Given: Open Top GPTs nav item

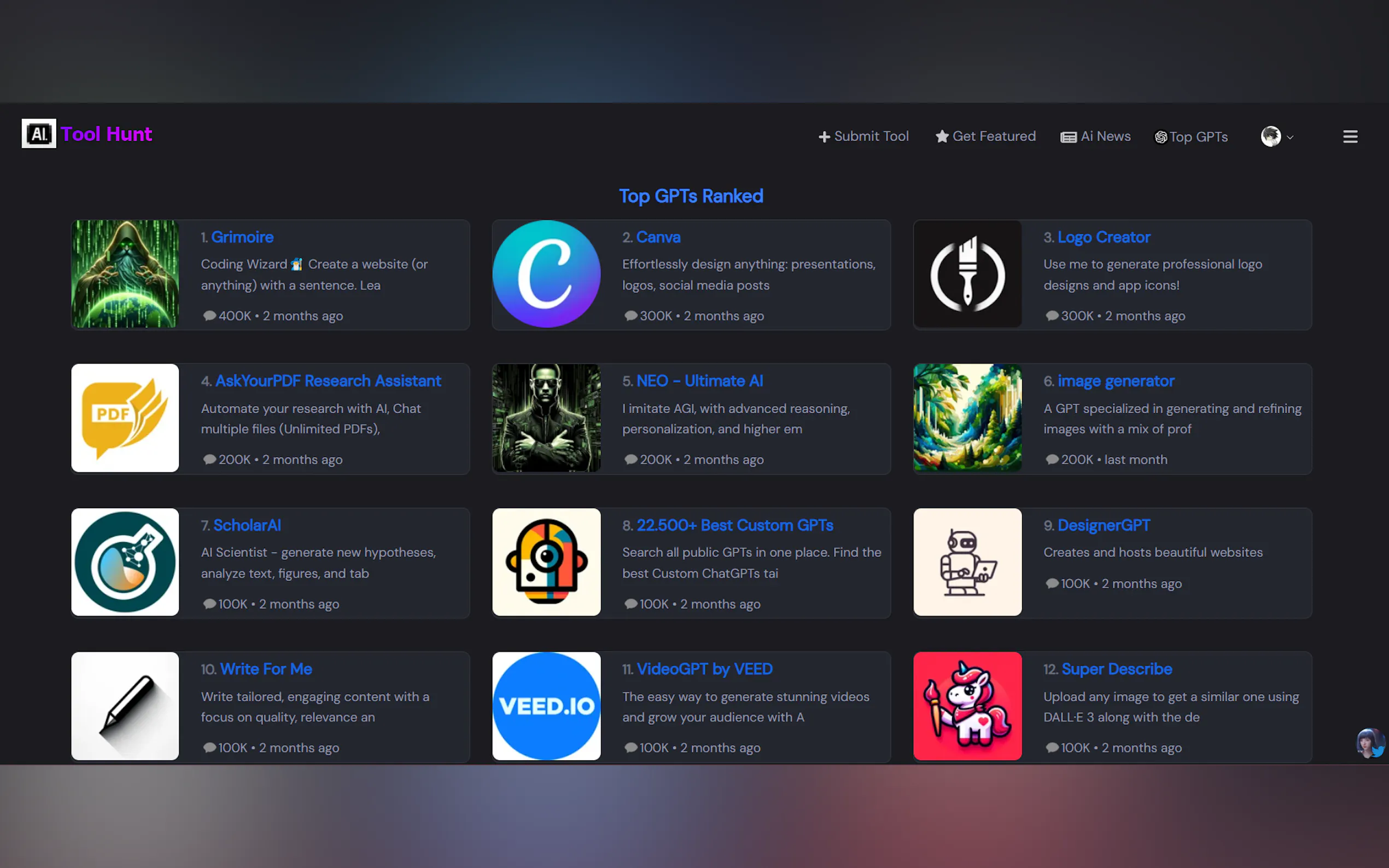Looking at the screenshot, I should tap(1191, 137).
